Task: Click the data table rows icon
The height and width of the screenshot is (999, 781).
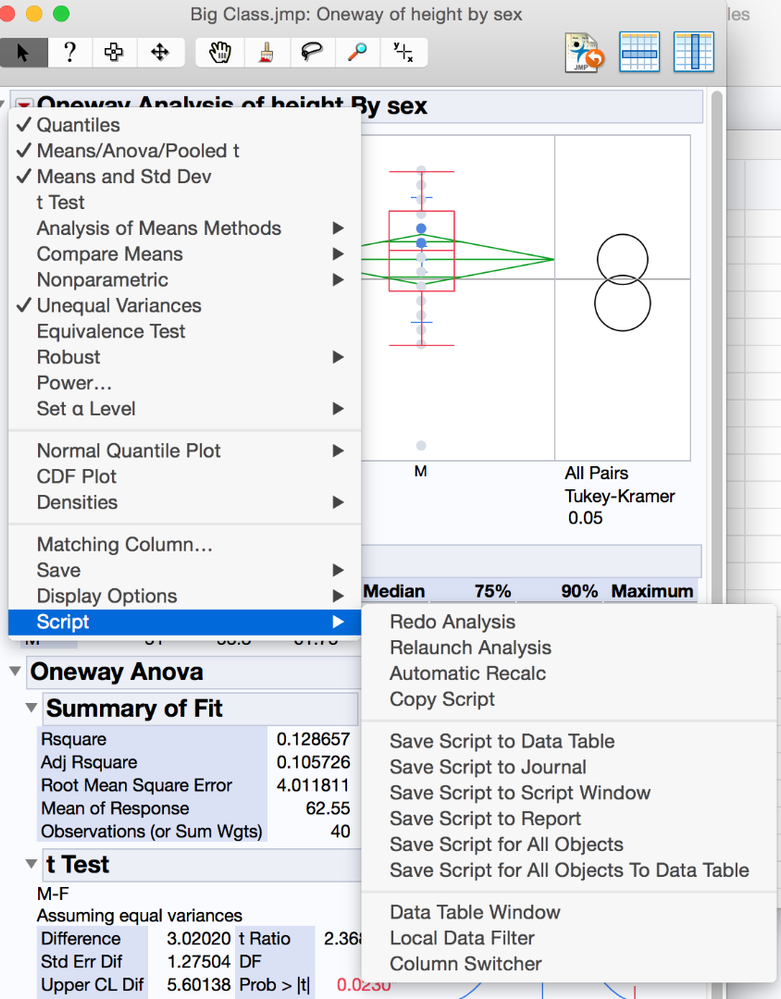Action: click(x=639, y=52)
